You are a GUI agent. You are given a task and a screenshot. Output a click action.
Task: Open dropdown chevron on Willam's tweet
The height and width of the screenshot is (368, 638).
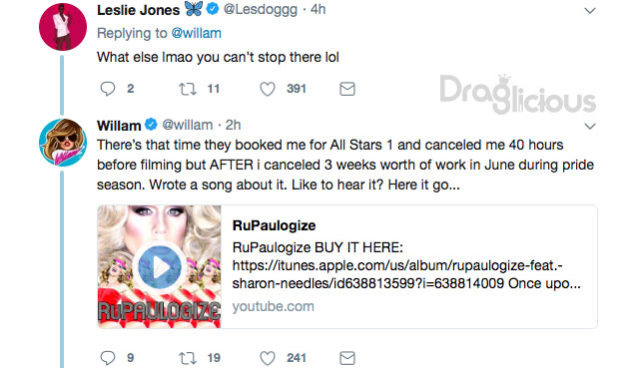click(590, 126)
